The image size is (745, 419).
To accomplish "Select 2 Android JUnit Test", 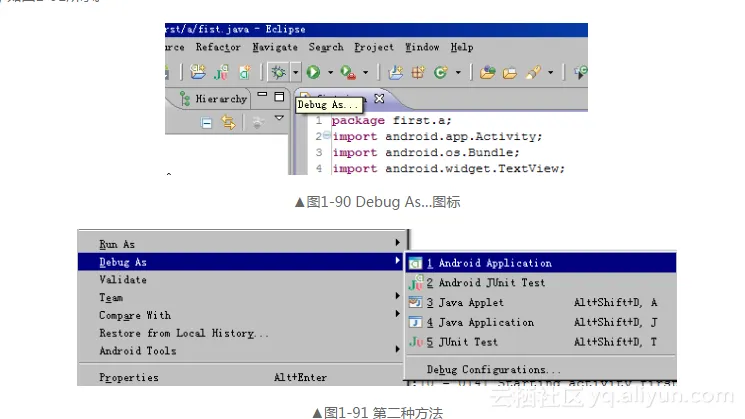I will [541, 283].
